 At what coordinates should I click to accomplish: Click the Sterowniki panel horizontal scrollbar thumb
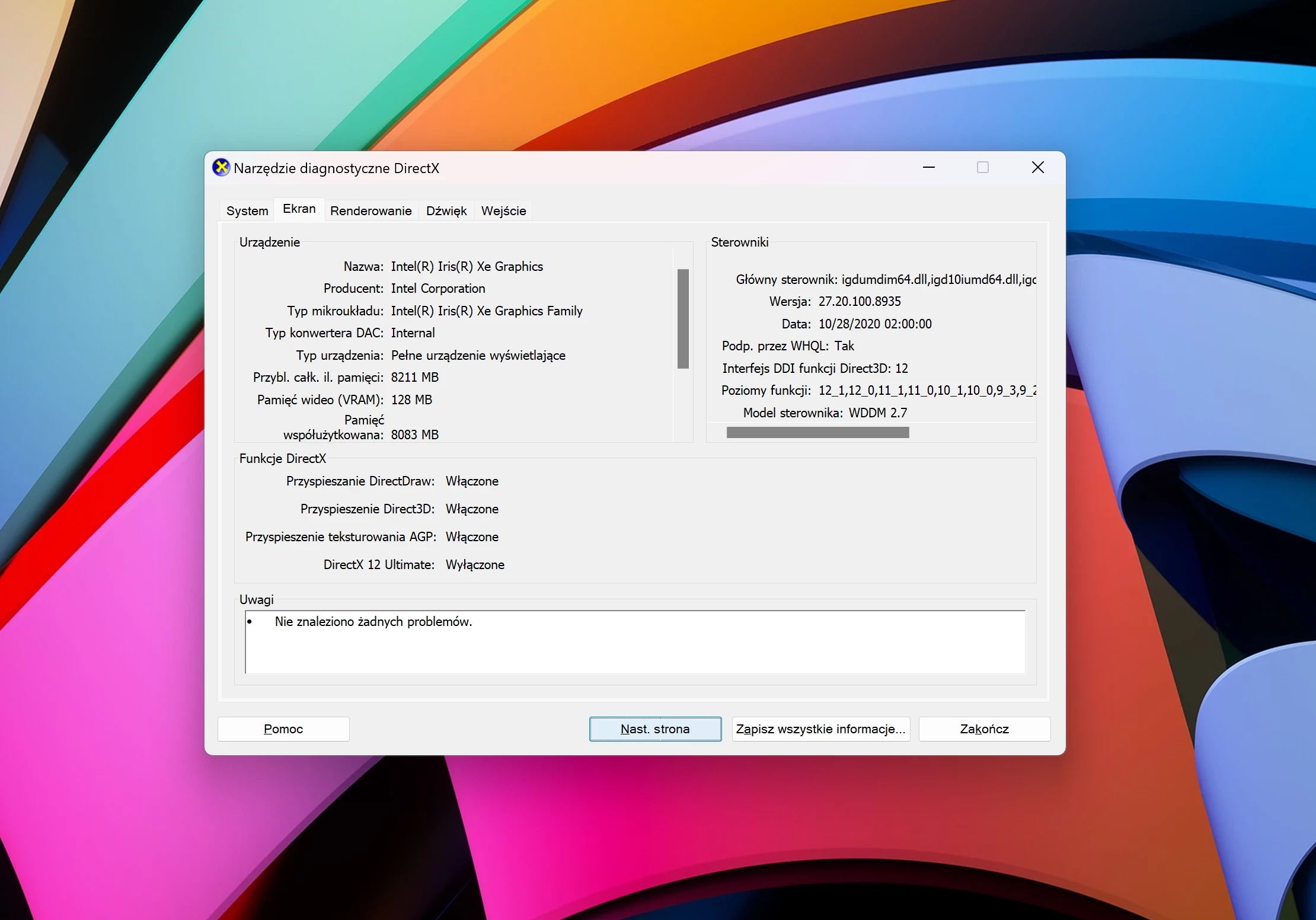click(x=817, y=433)
